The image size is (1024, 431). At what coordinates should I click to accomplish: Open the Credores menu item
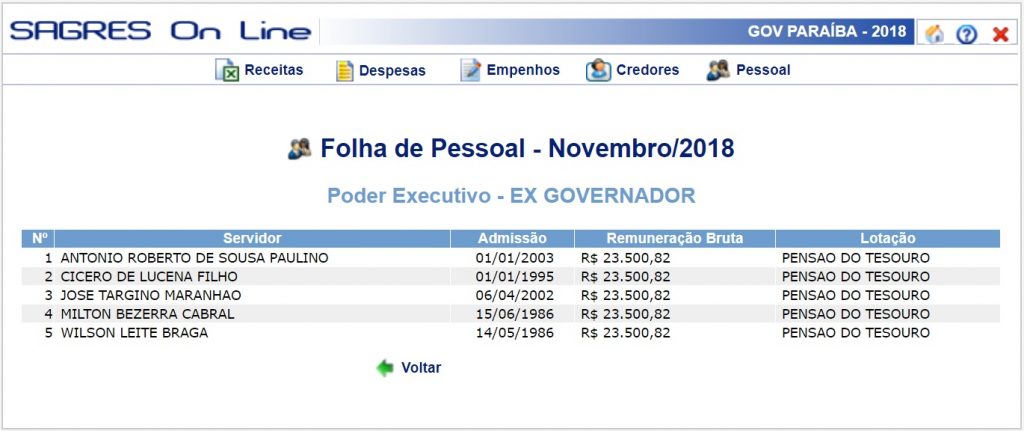(x=648, y=70)
